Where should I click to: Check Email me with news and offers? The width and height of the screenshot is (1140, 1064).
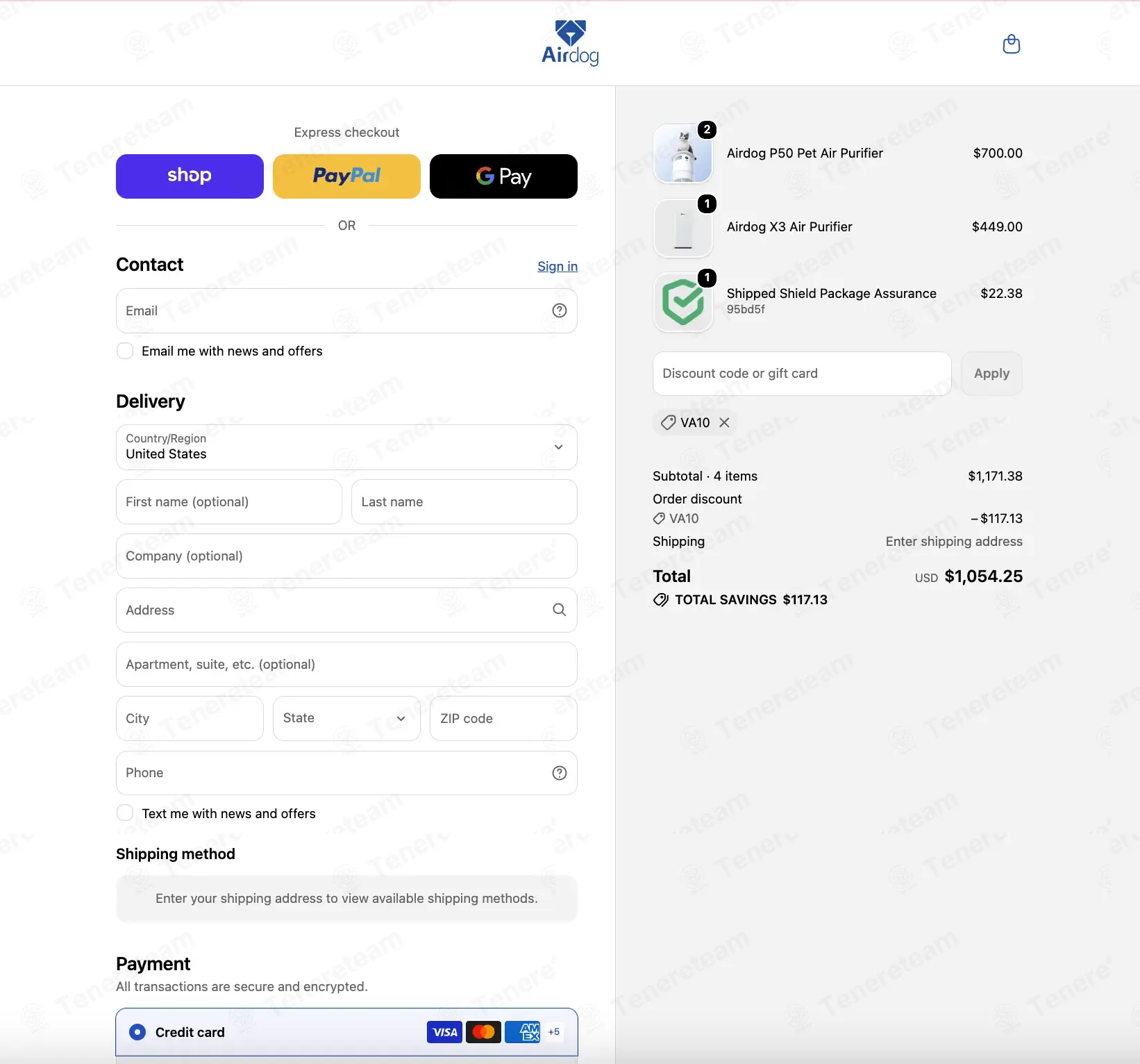tap(125, 351)
